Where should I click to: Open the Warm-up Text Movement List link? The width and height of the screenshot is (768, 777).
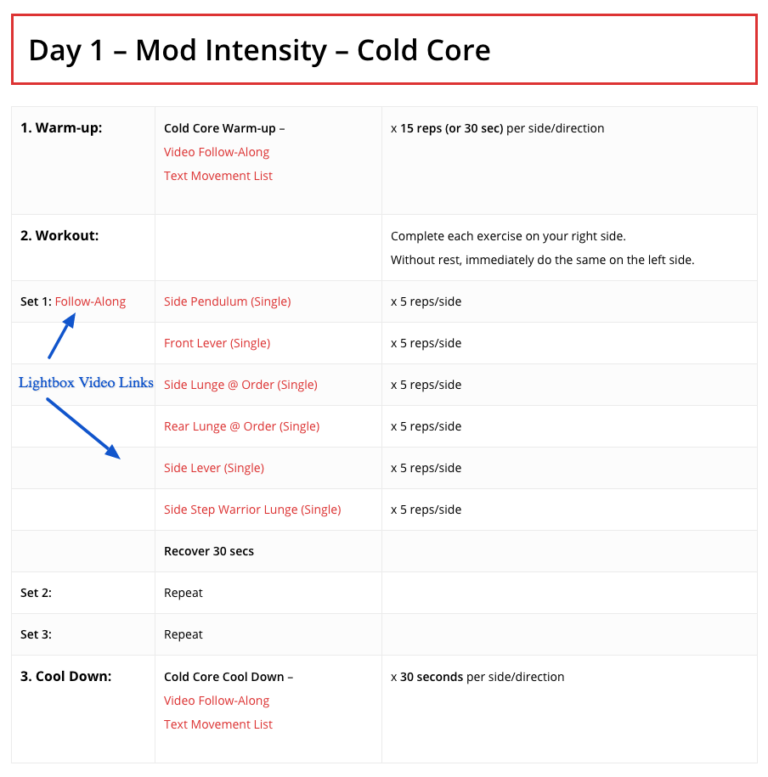[218, 176]
